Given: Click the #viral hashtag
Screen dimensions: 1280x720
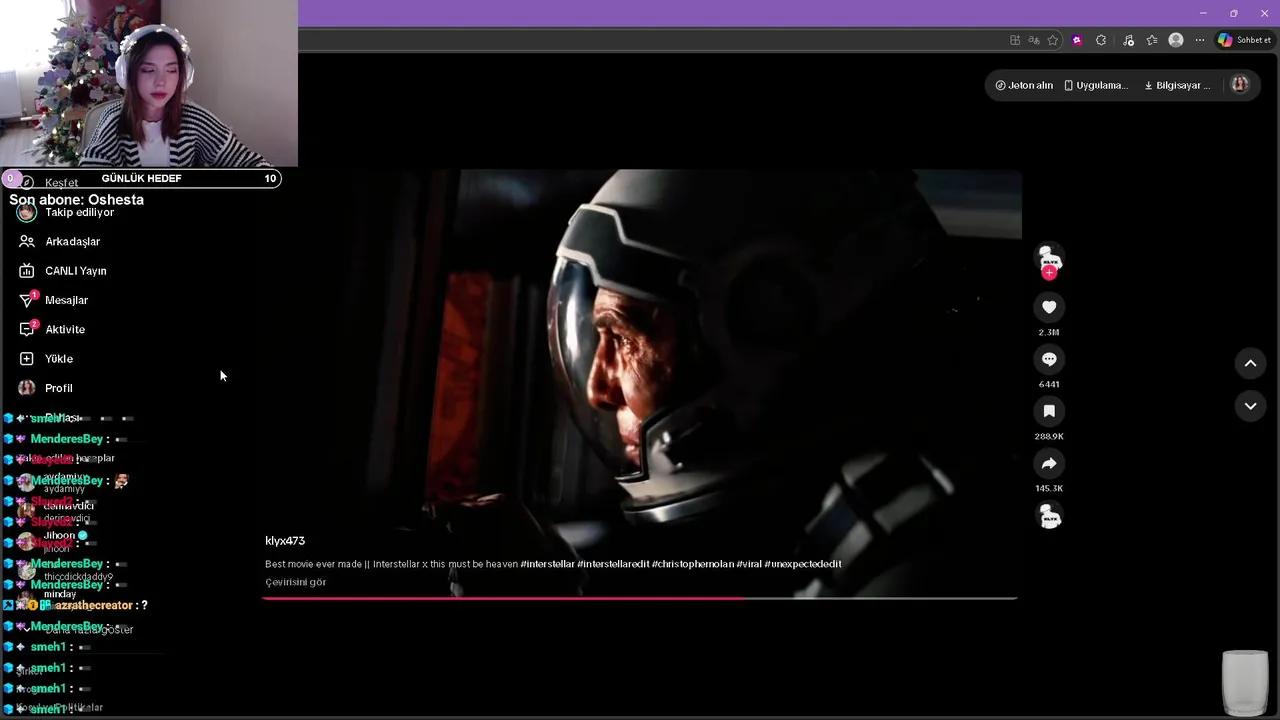Looking at the screenshot, I should 749,564.
